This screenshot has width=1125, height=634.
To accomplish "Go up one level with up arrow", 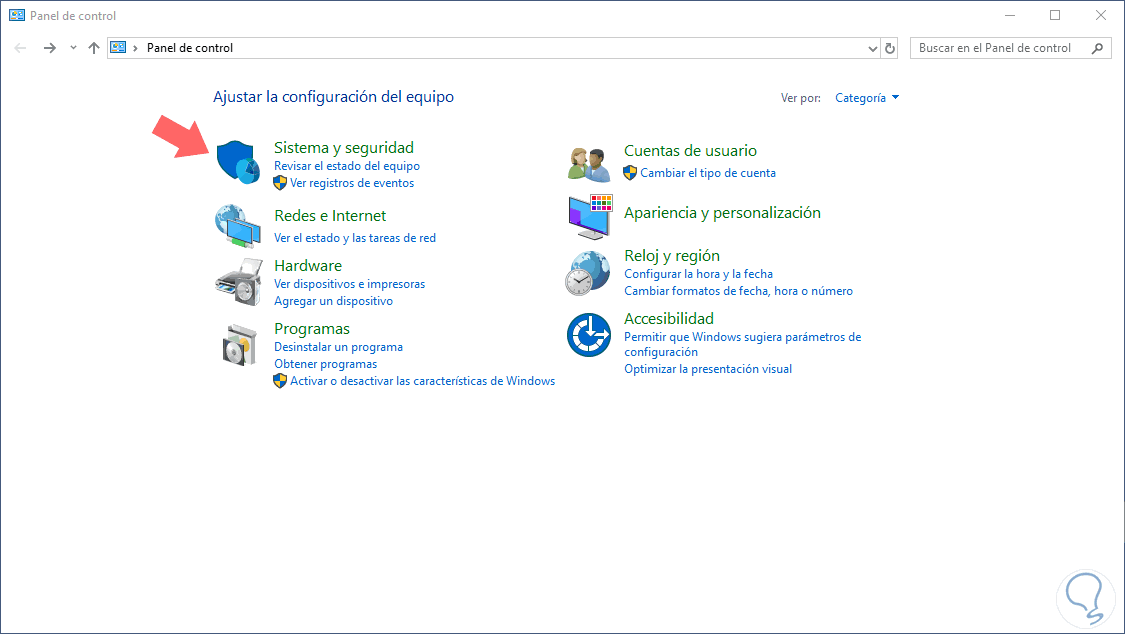I will [93, 48].
